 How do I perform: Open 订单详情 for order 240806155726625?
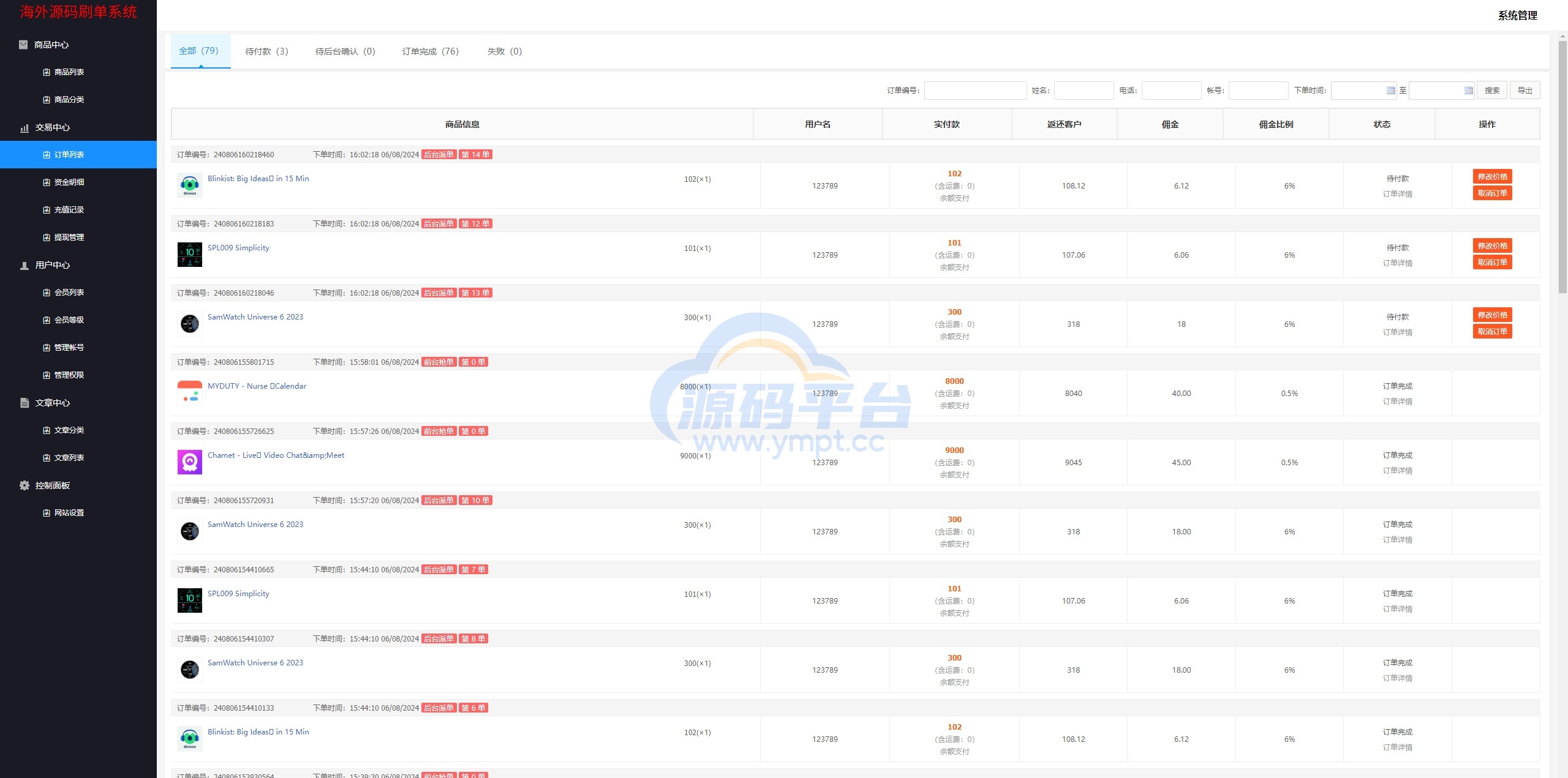click(1397, 471)
